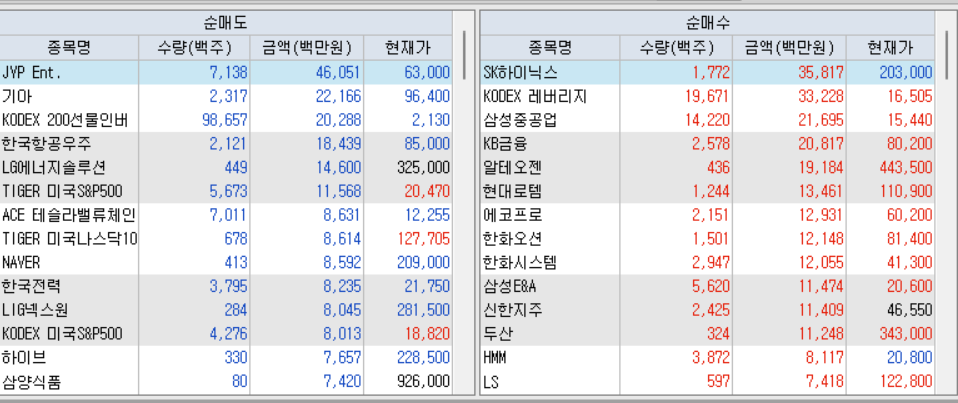Screen dimensions: 958x403
Task: Click 하이브 price 228,500
Action: (423, 358)
